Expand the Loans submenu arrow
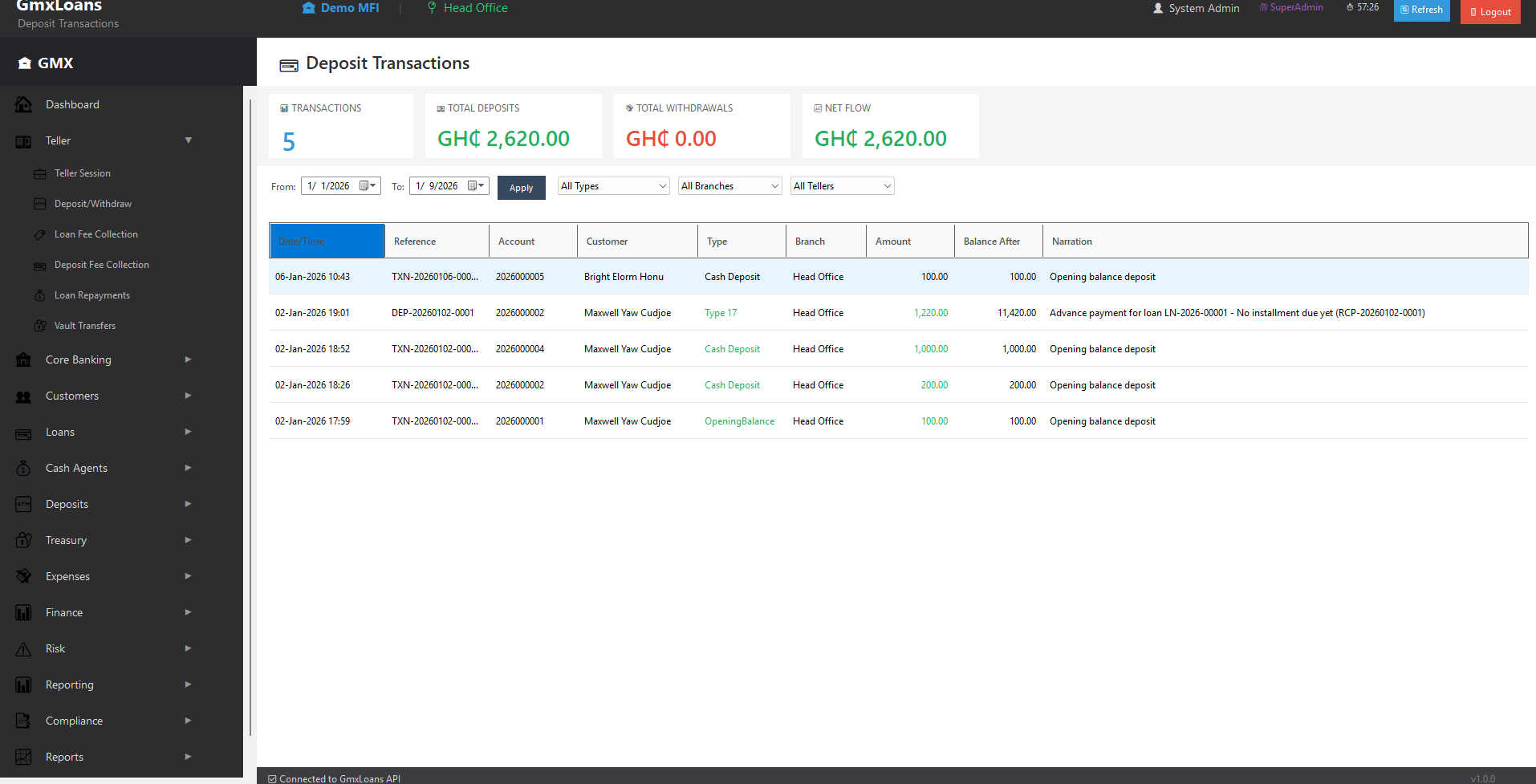The height and width of the screenshot is (784, 1536). tap(189, 432)
